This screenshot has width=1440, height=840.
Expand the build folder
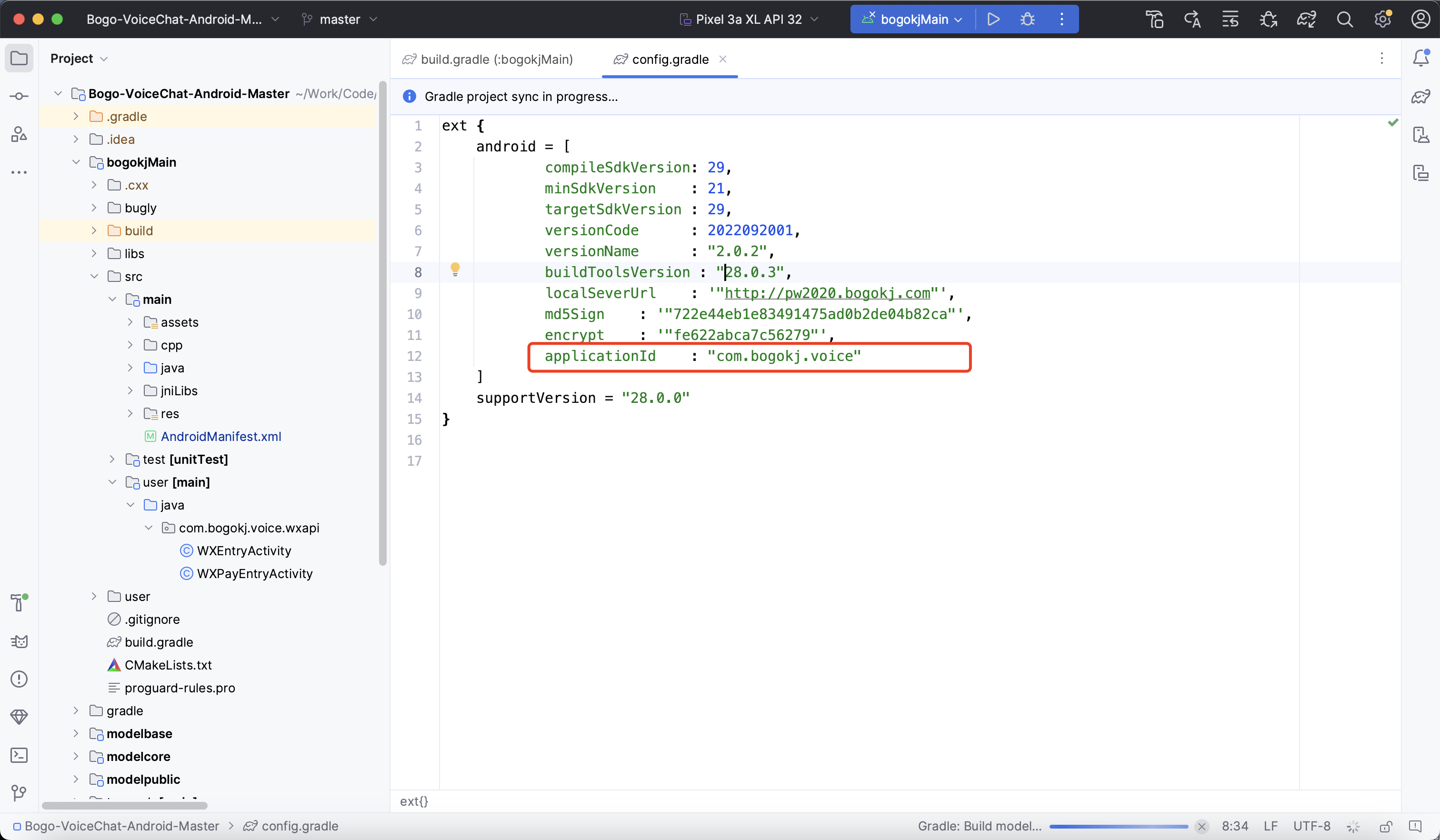point(94,230)
